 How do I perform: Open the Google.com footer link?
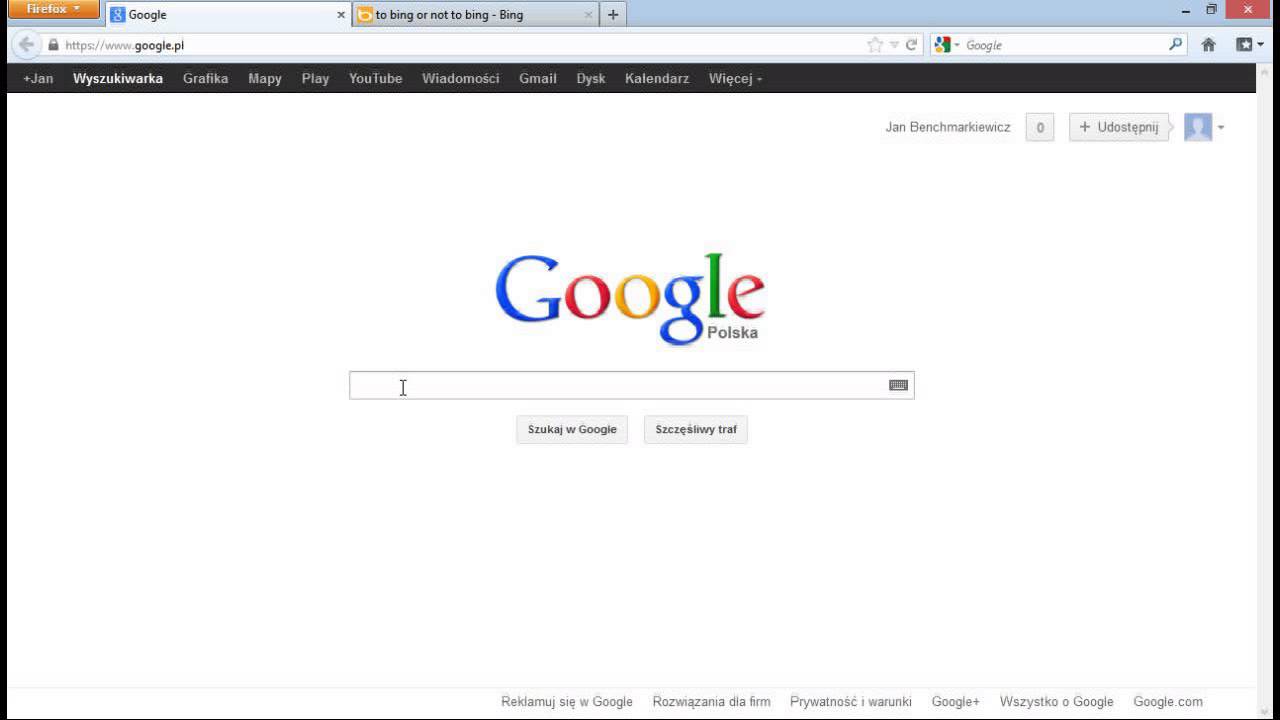[1168, 702]
